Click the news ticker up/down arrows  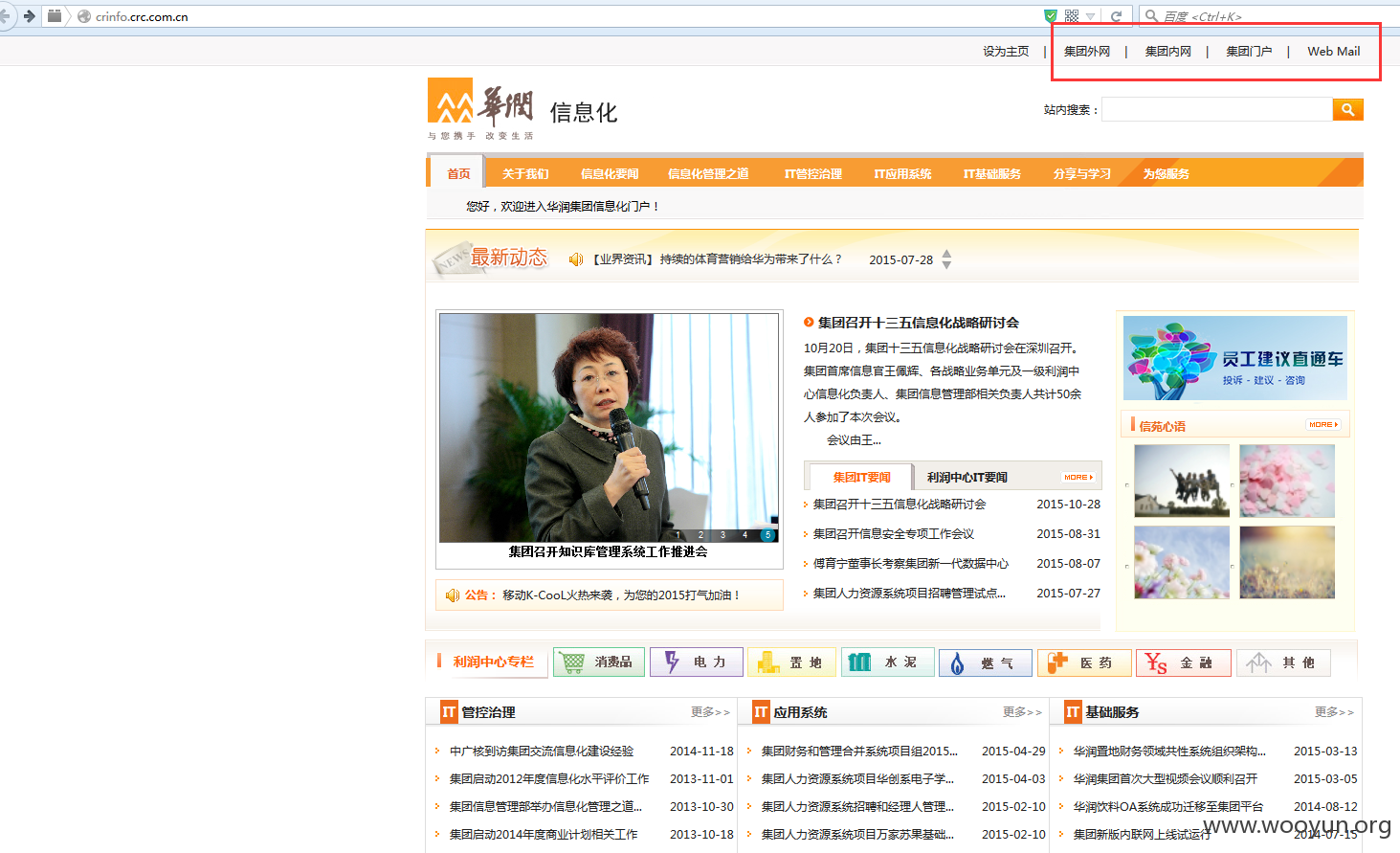946,259
